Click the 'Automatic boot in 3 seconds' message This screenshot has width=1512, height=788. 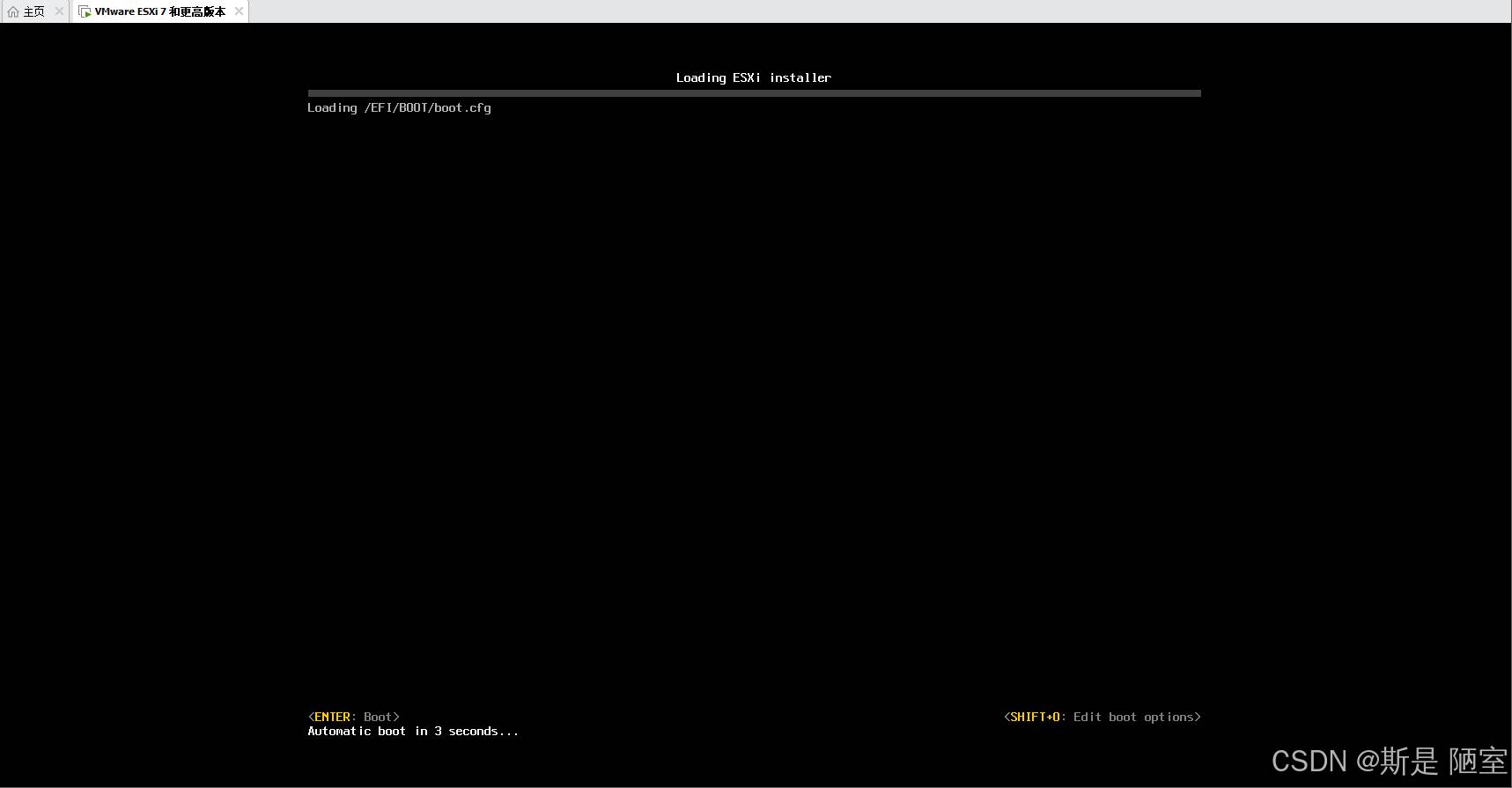pyautogui.click(x=412, y=731)
